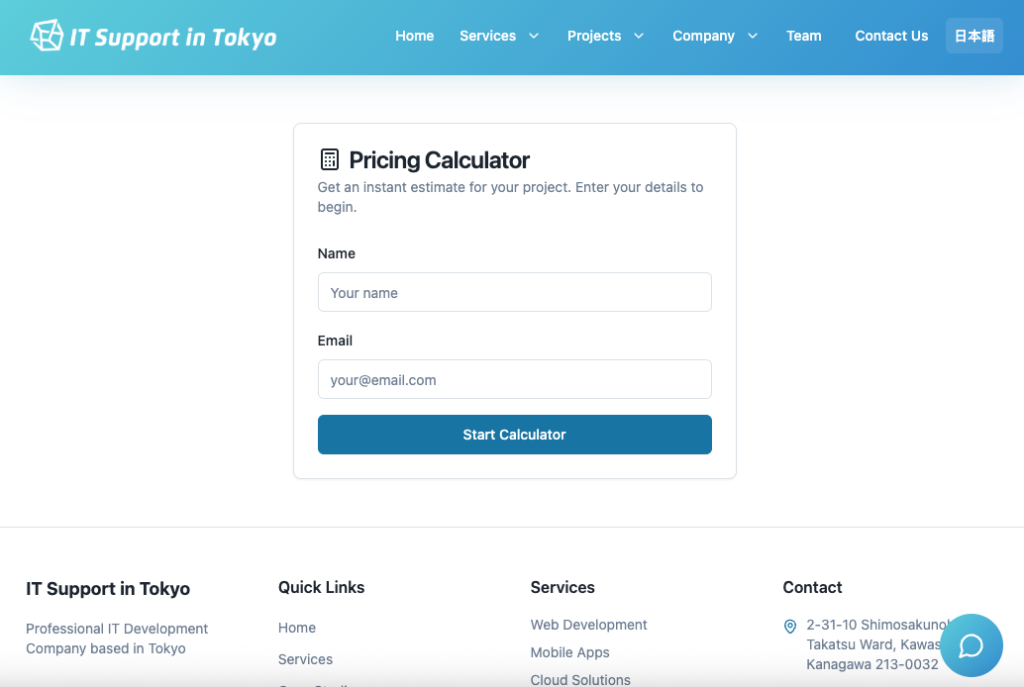Viewport: 1024px width, 687px height.
Task: Expand the Projects dropdown chevron
Action: click(639, 36)
